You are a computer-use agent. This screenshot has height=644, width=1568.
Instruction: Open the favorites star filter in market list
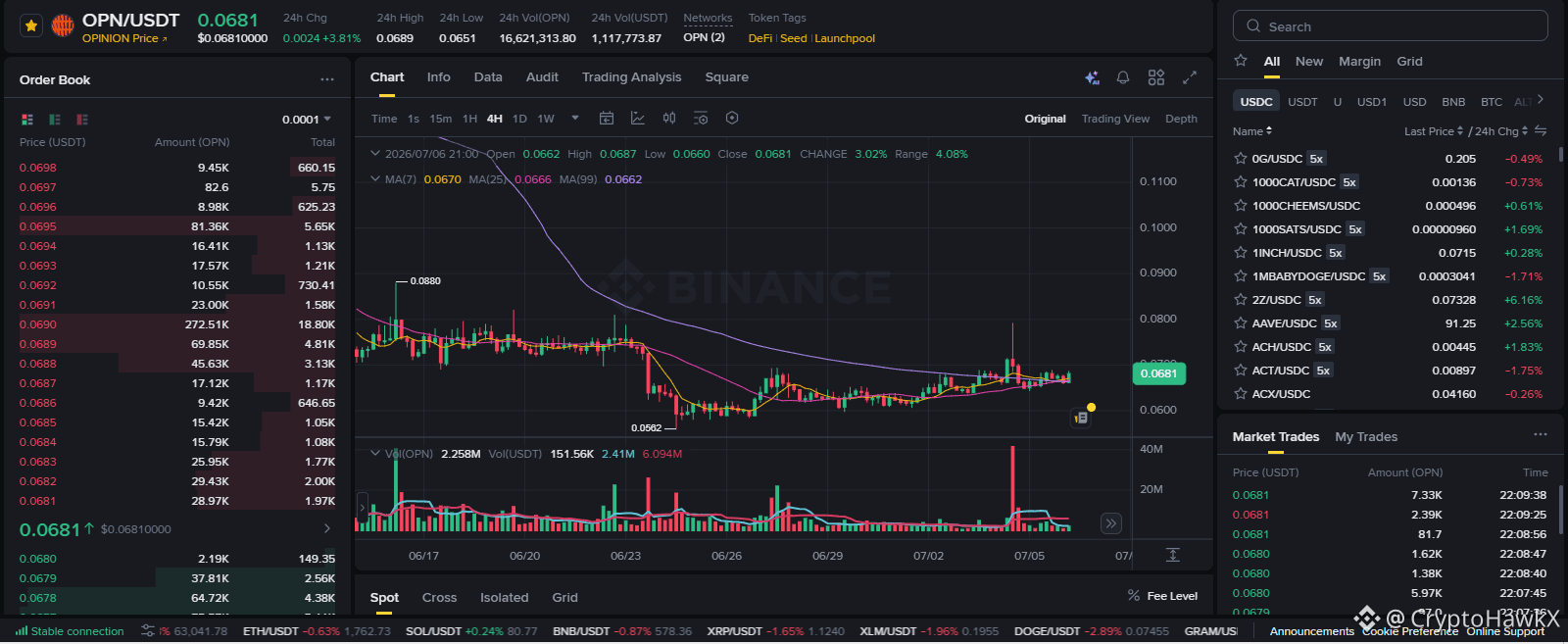click(1241, 61)
